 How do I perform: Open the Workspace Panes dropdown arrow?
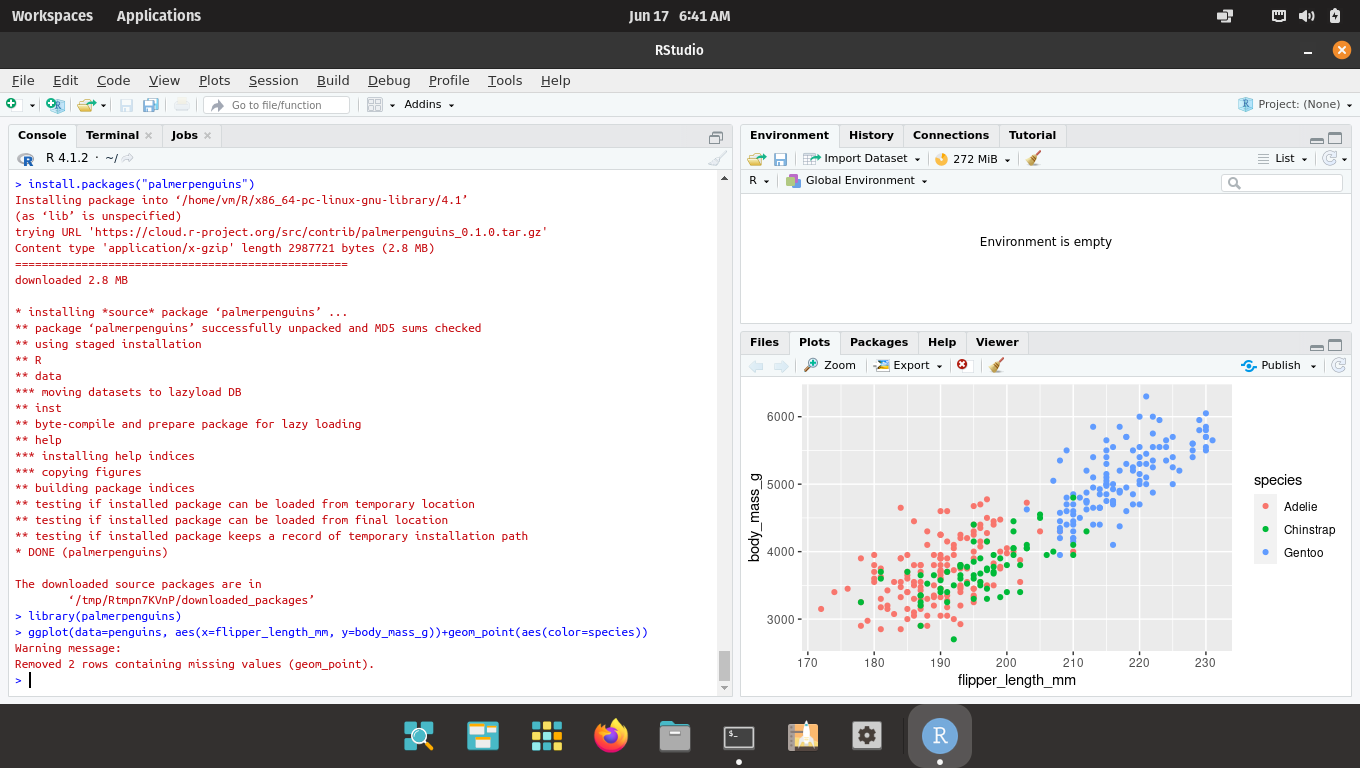point(392,105)
